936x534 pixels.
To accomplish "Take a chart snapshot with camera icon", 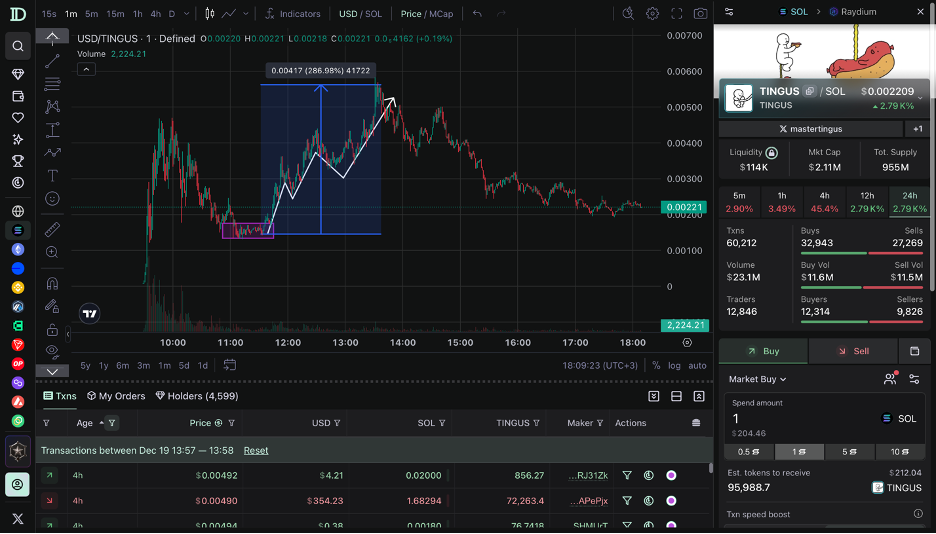I will (700, 14).
